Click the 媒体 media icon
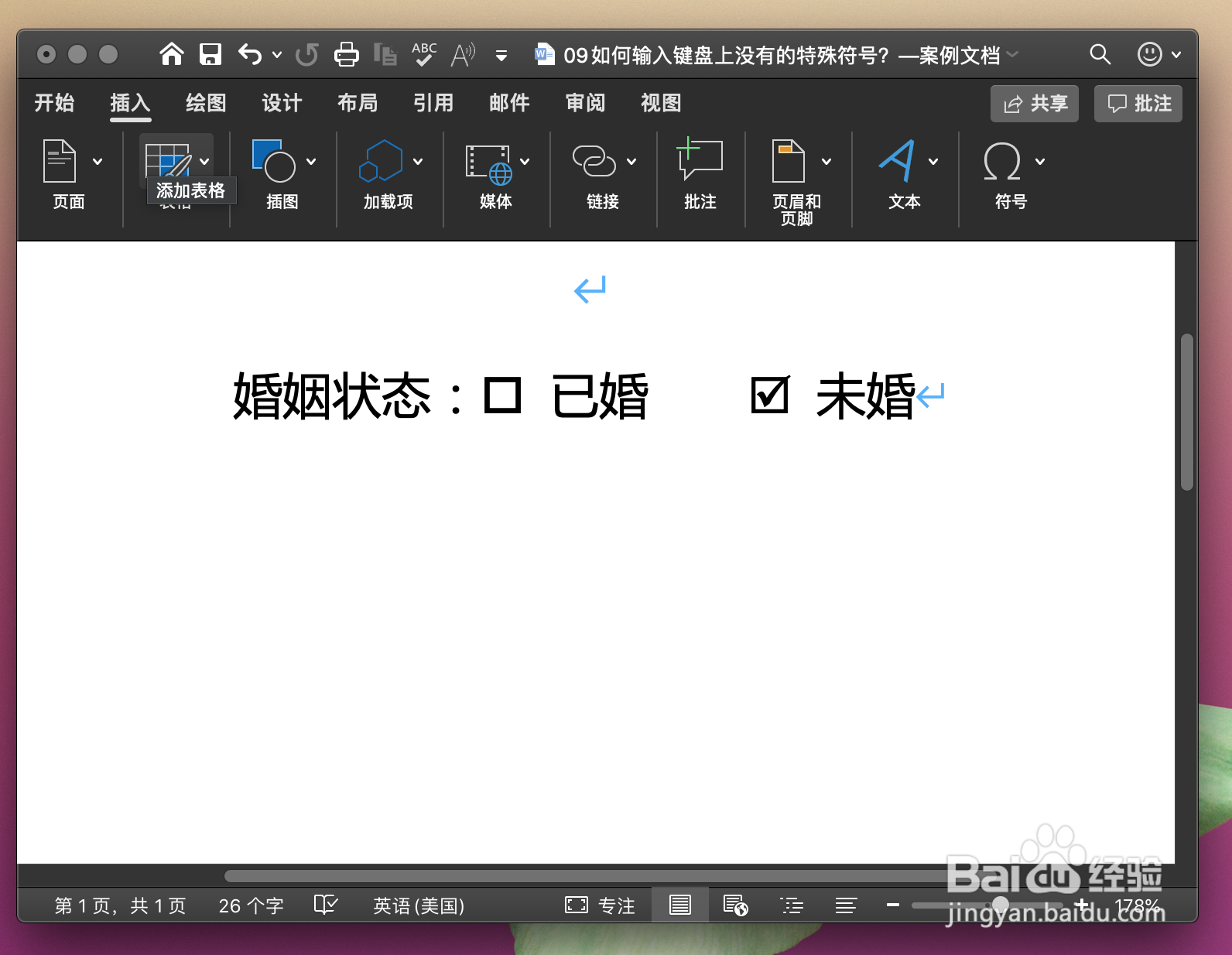 [x=488, y=164]
